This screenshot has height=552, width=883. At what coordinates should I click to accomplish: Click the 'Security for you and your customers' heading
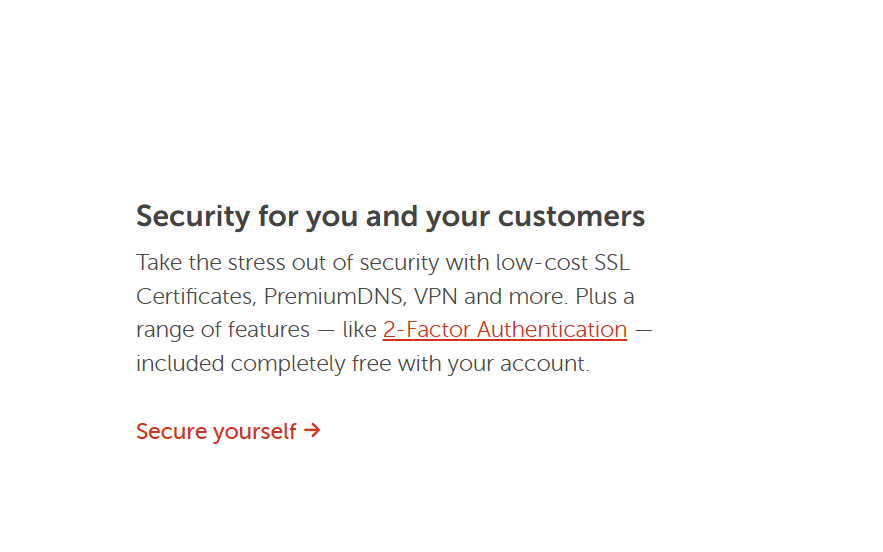pos(390,216)
